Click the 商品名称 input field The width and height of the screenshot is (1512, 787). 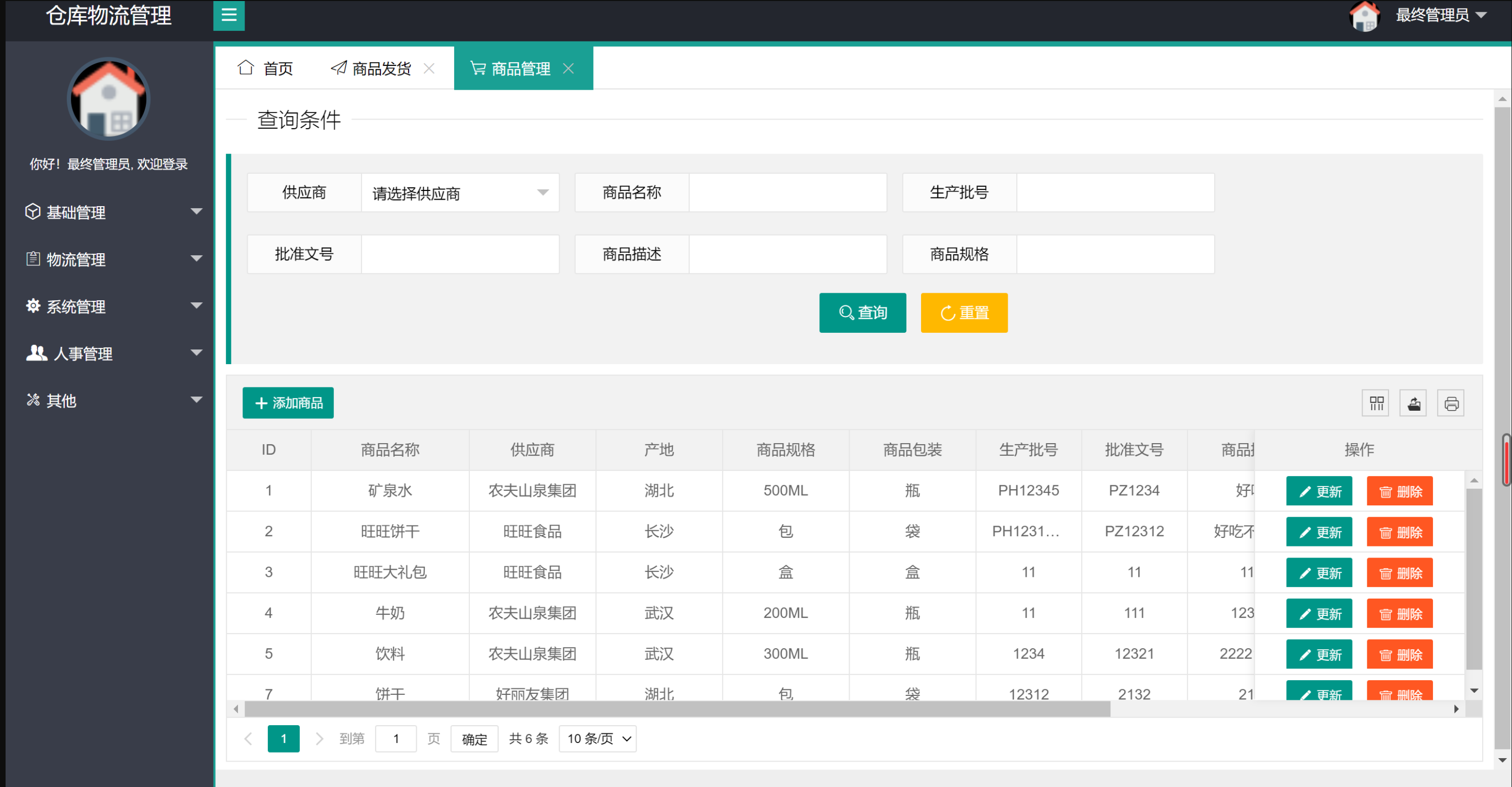pos(787,193)
